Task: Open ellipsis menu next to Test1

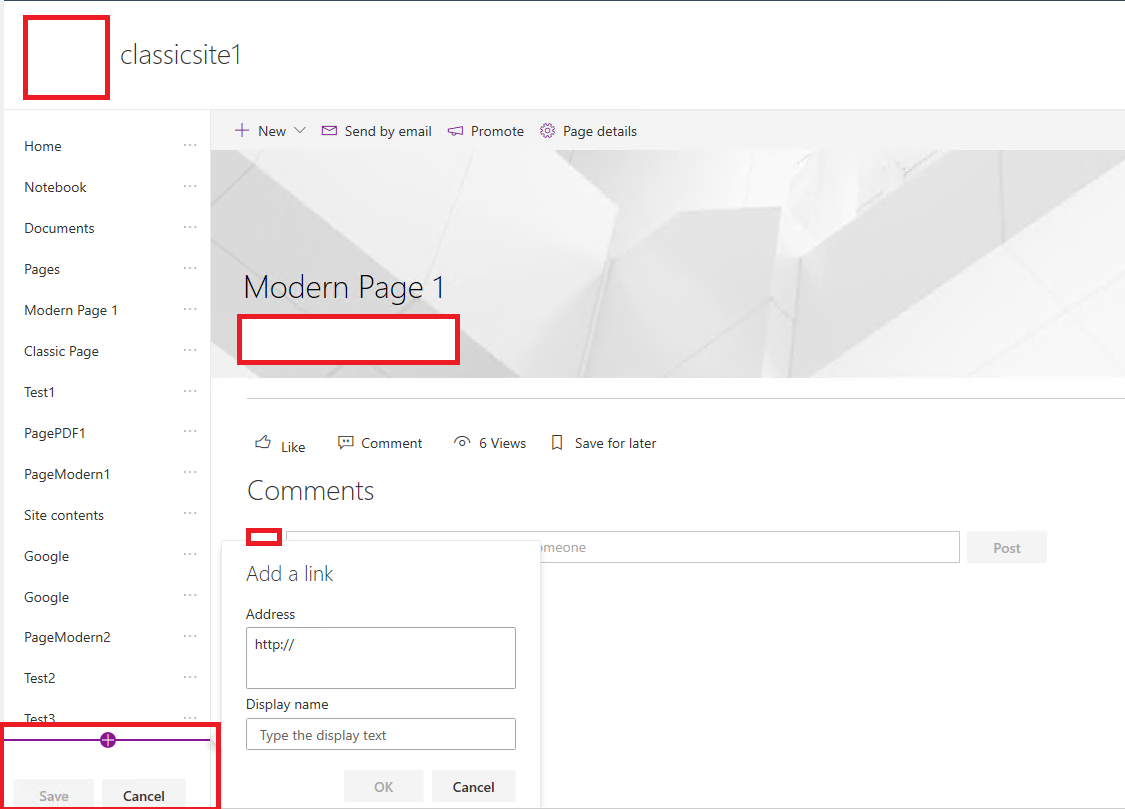Action: pos(189,391)
